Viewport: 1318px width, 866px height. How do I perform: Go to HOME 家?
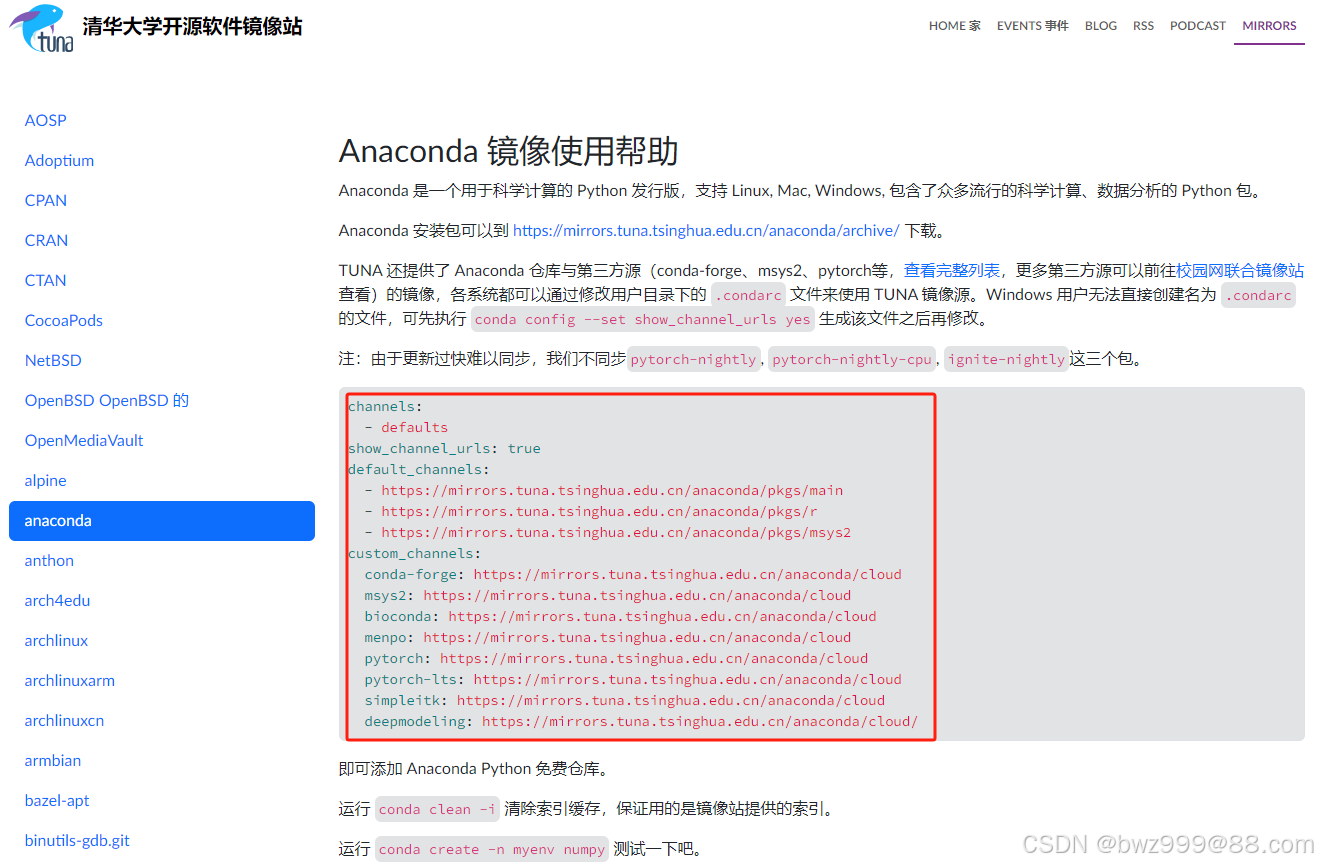click(954, 25)
